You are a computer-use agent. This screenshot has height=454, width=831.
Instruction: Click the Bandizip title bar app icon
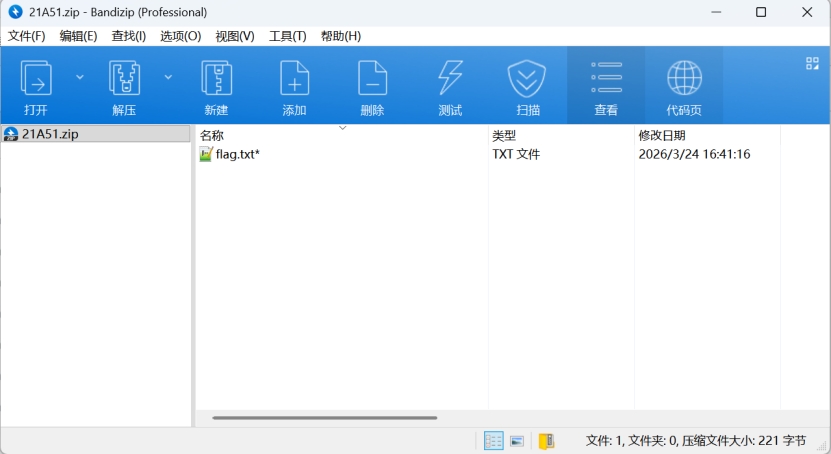[x=15, y=12]
